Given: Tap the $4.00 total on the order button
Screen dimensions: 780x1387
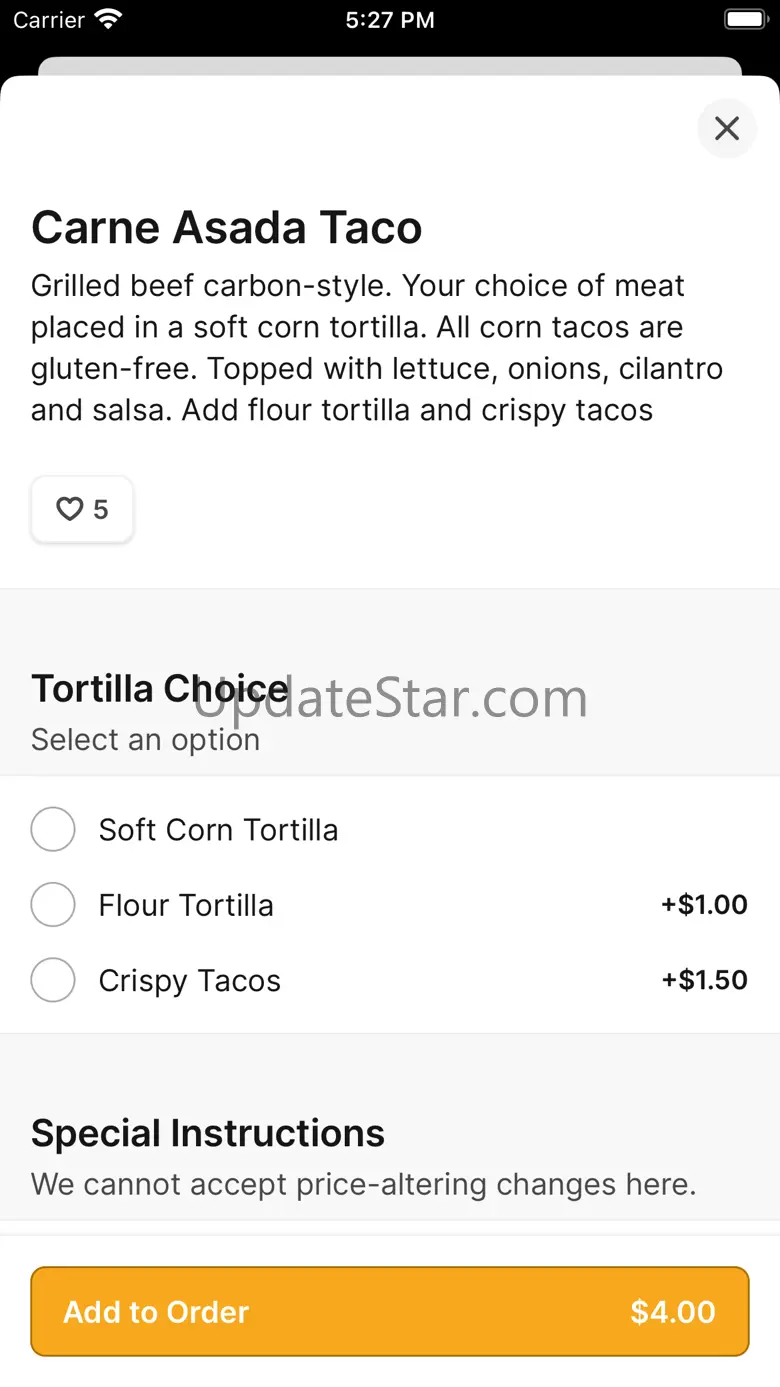Looking at the screenshot, I should click(x=672, y=1312).
